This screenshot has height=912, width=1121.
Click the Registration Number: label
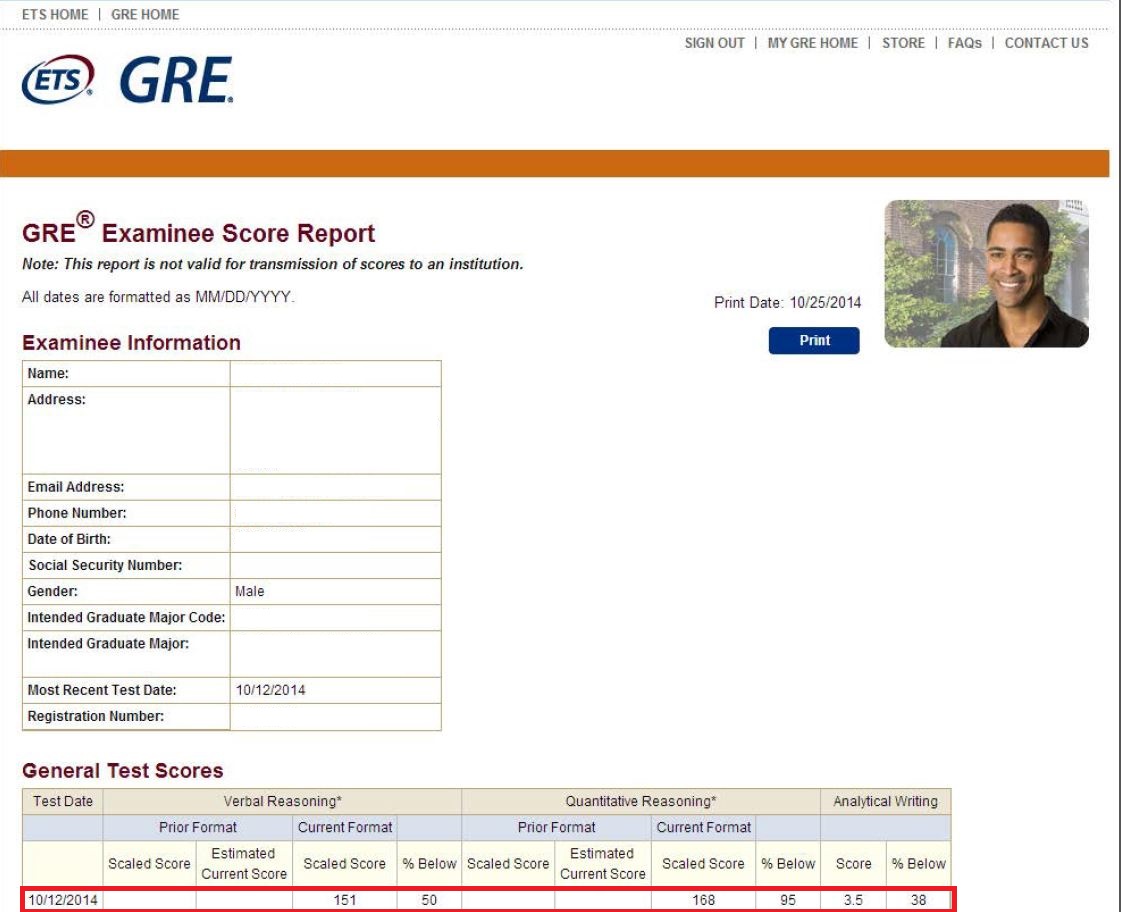(95, 716)
